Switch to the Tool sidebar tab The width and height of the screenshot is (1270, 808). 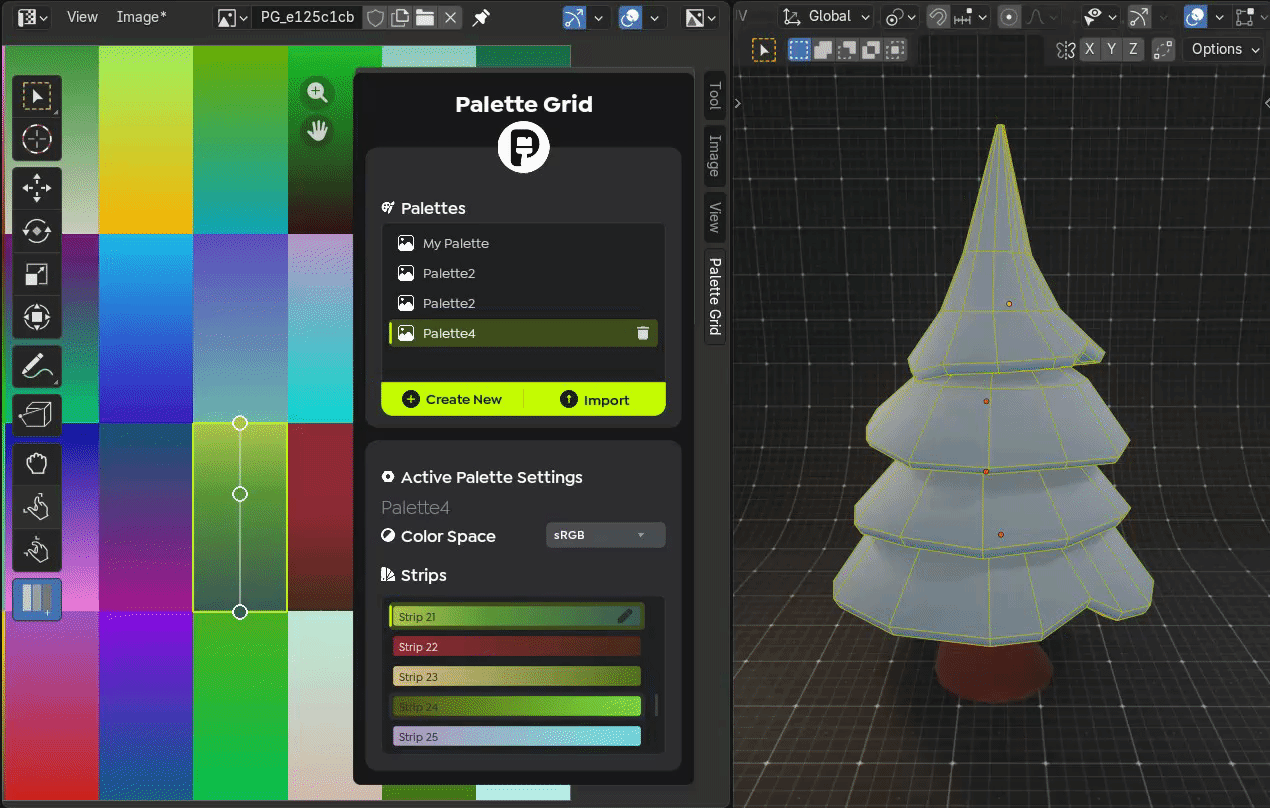(714, 96)
